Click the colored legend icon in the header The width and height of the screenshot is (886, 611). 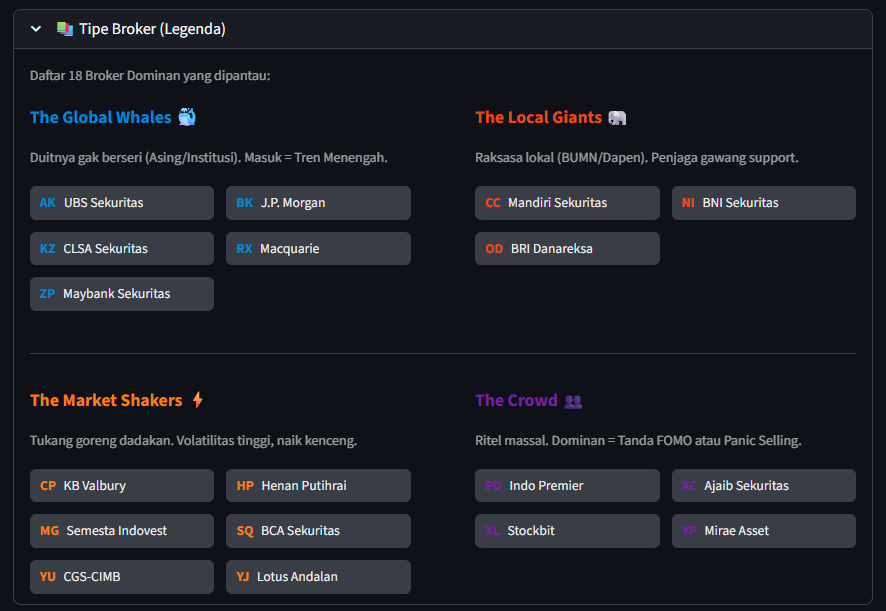pos(65,29)
